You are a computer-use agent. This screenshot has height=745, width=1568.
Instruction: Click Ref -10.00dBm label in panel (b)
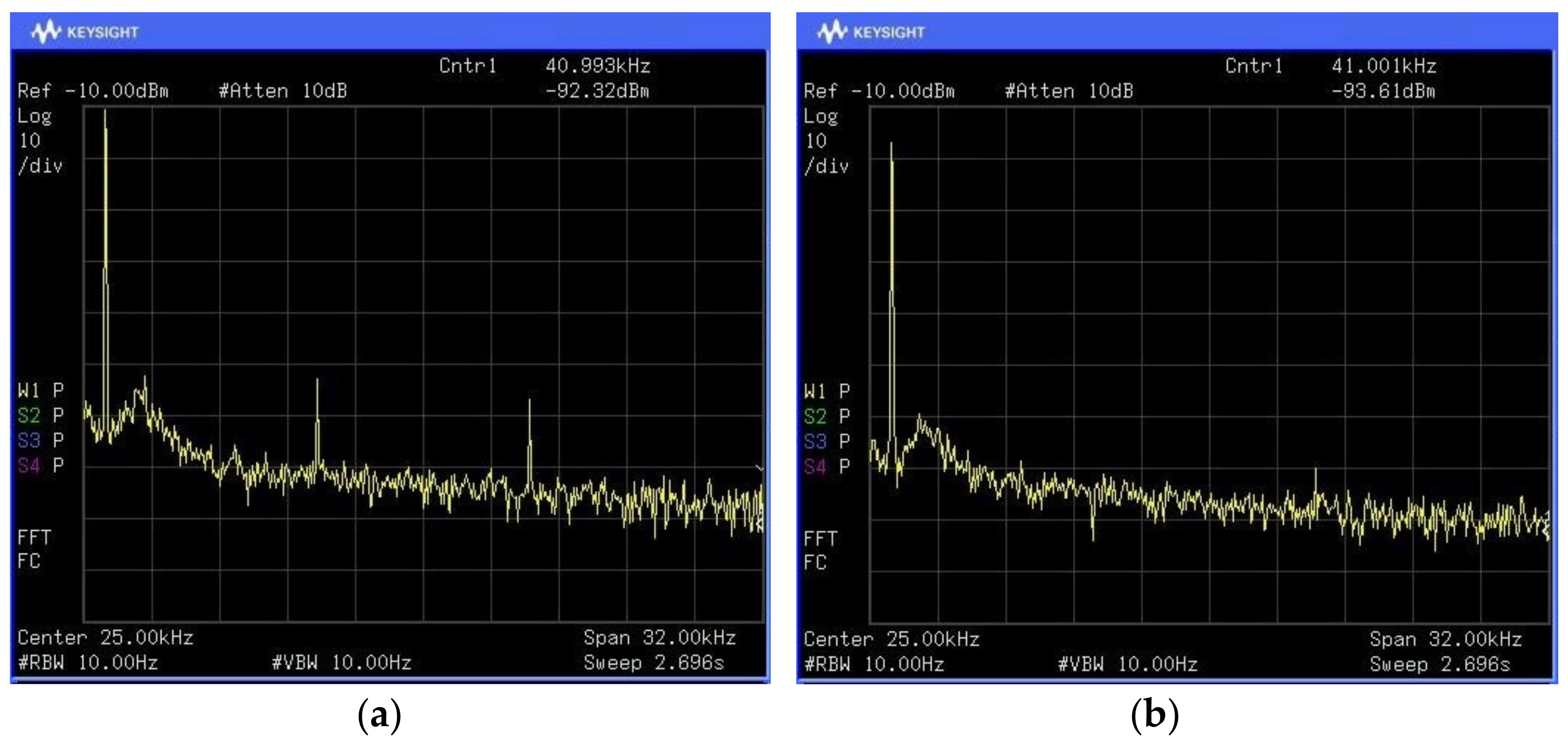tap(879, 91)
